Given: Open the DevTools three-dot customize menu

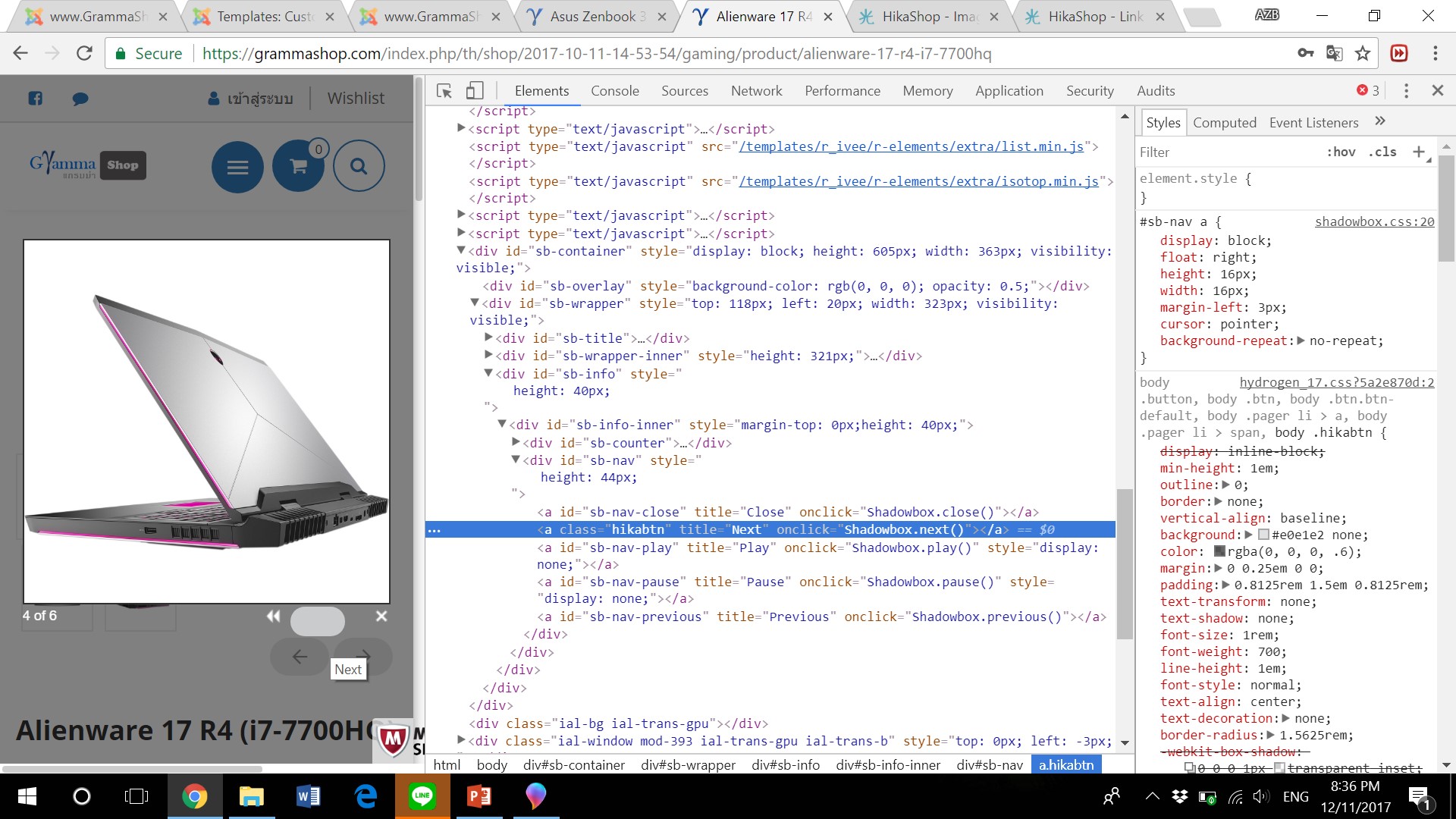Looking at the screenshot, I should 1406,91.
